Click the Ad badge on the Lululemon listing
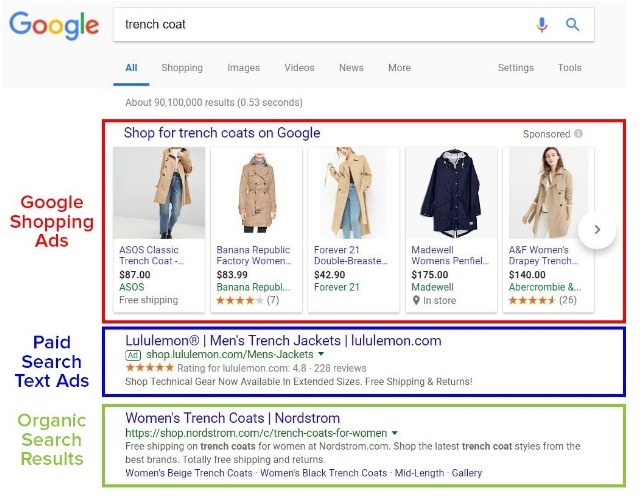 pyautogui.click(x=133, y=355)
